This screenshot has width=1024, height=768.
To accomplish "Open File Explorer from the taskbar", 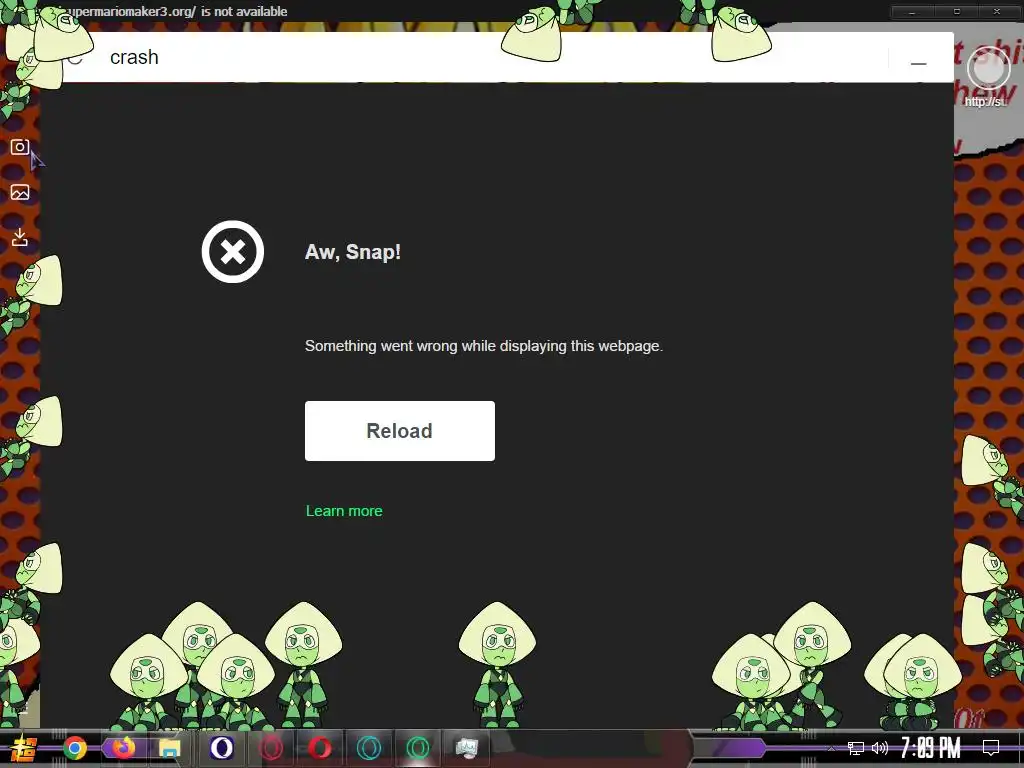I will (x=170, y=748).
